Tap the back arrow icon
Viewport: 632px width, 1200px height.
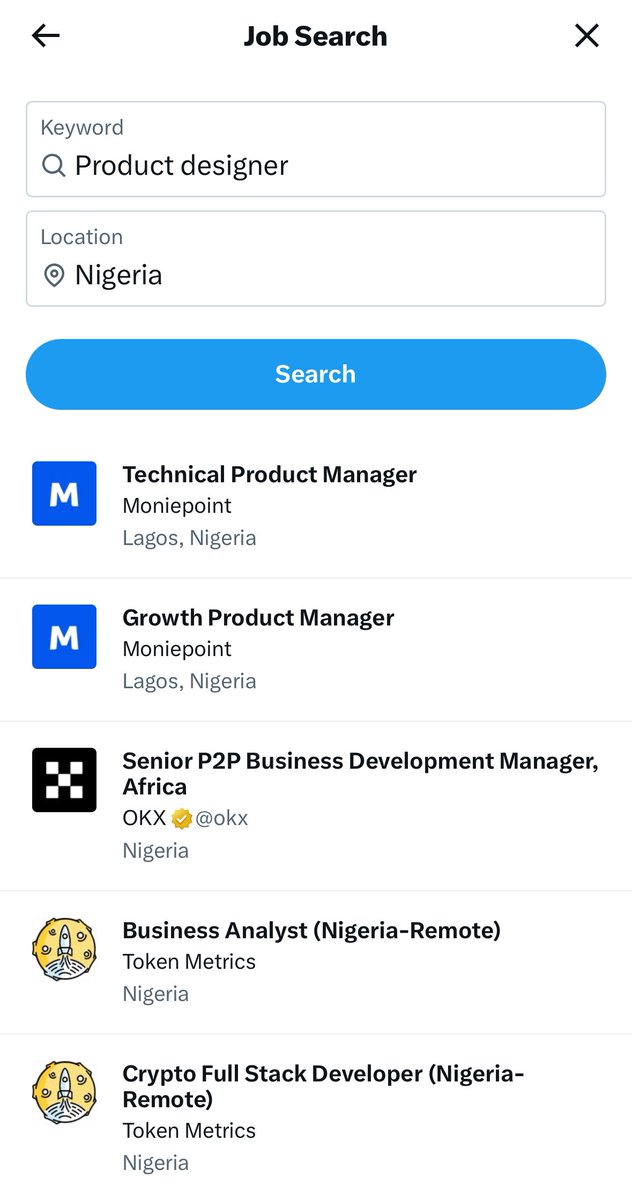click(46, 36)
